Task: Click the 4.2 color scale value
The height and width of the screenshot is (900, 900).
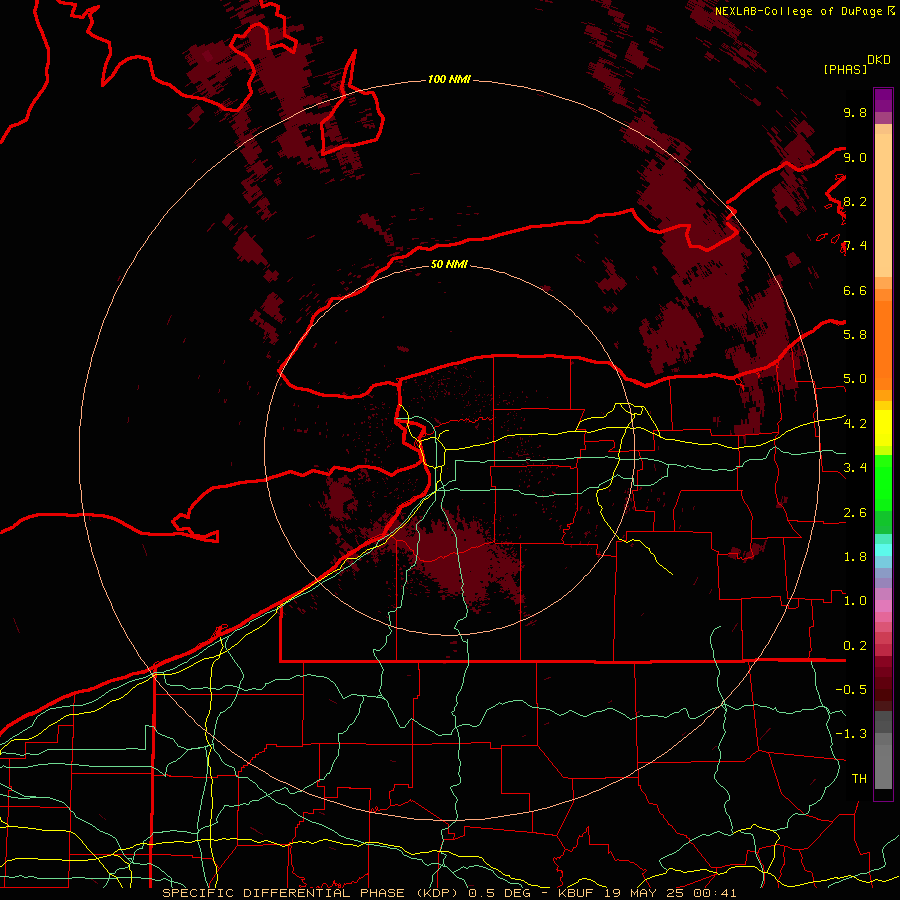Action: 855,424
